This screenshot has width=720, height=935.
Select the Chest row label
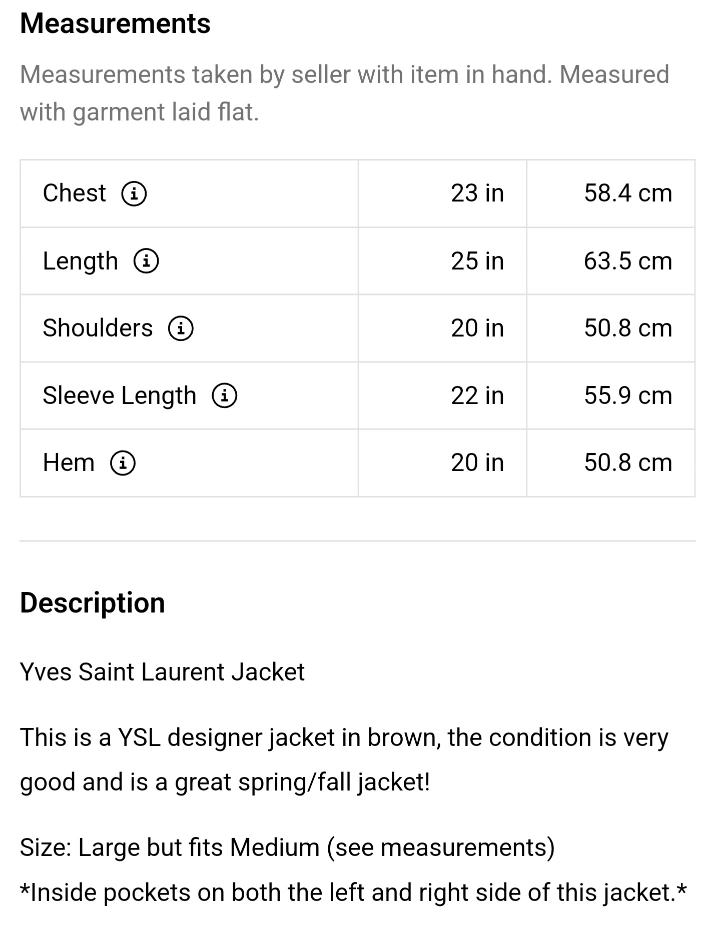(74, 193)
